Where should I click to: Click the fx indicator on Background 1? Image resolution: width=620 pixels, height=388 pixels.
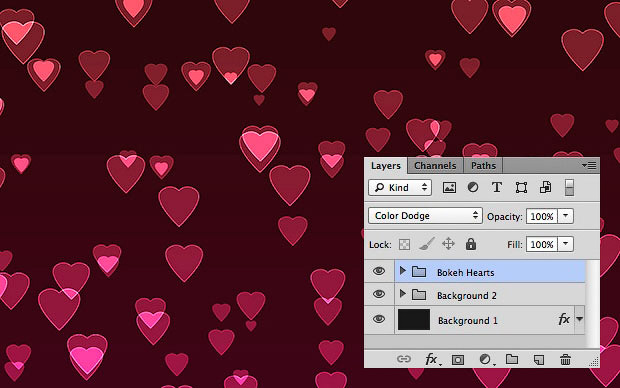click(x=564, y=319)
